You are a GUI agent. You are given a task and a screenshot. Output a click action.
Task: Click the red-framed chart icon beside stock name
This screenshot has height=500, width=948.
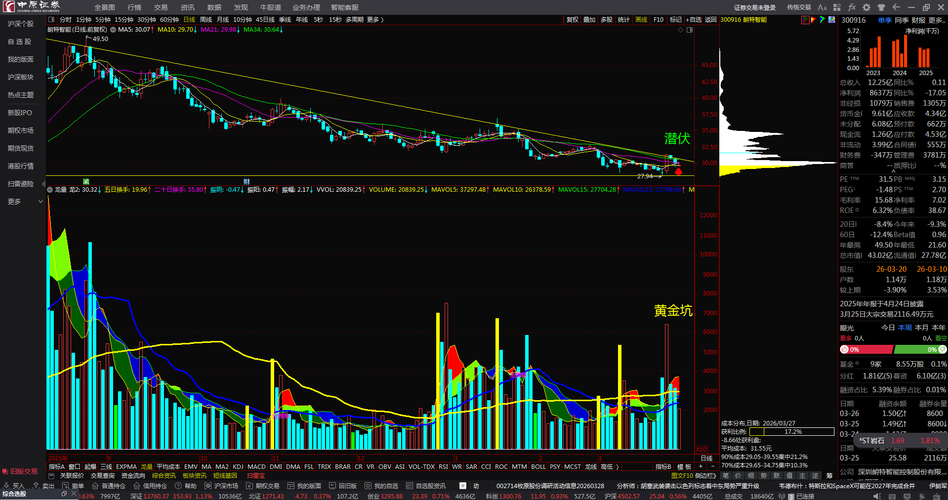pos(805,20)
